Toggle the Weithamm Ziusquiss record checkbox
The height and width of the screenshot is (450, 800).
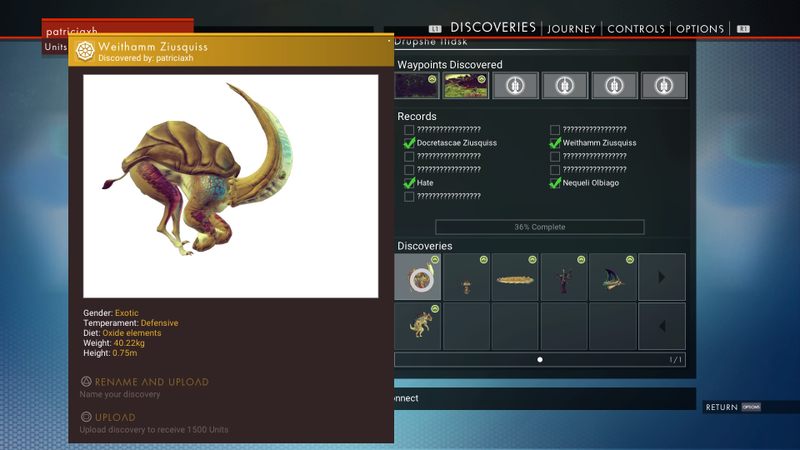555,143
